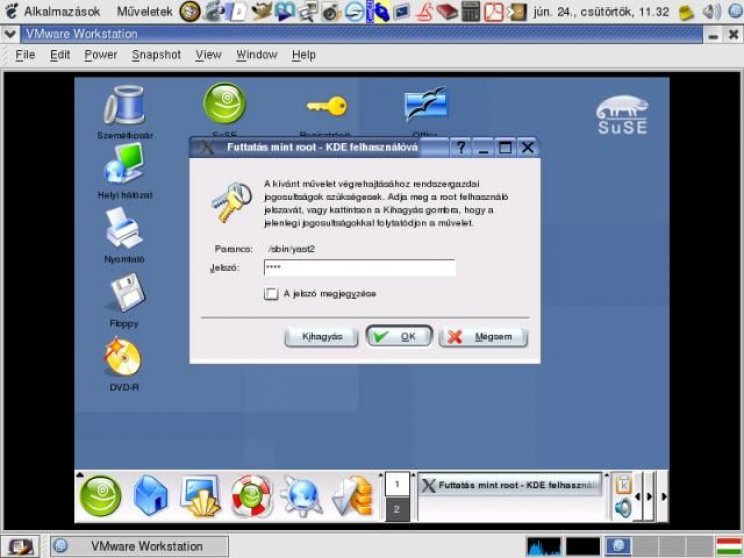Launch the Office seagull desktop icon
744x558 pixels.
[x=426, y=103]
